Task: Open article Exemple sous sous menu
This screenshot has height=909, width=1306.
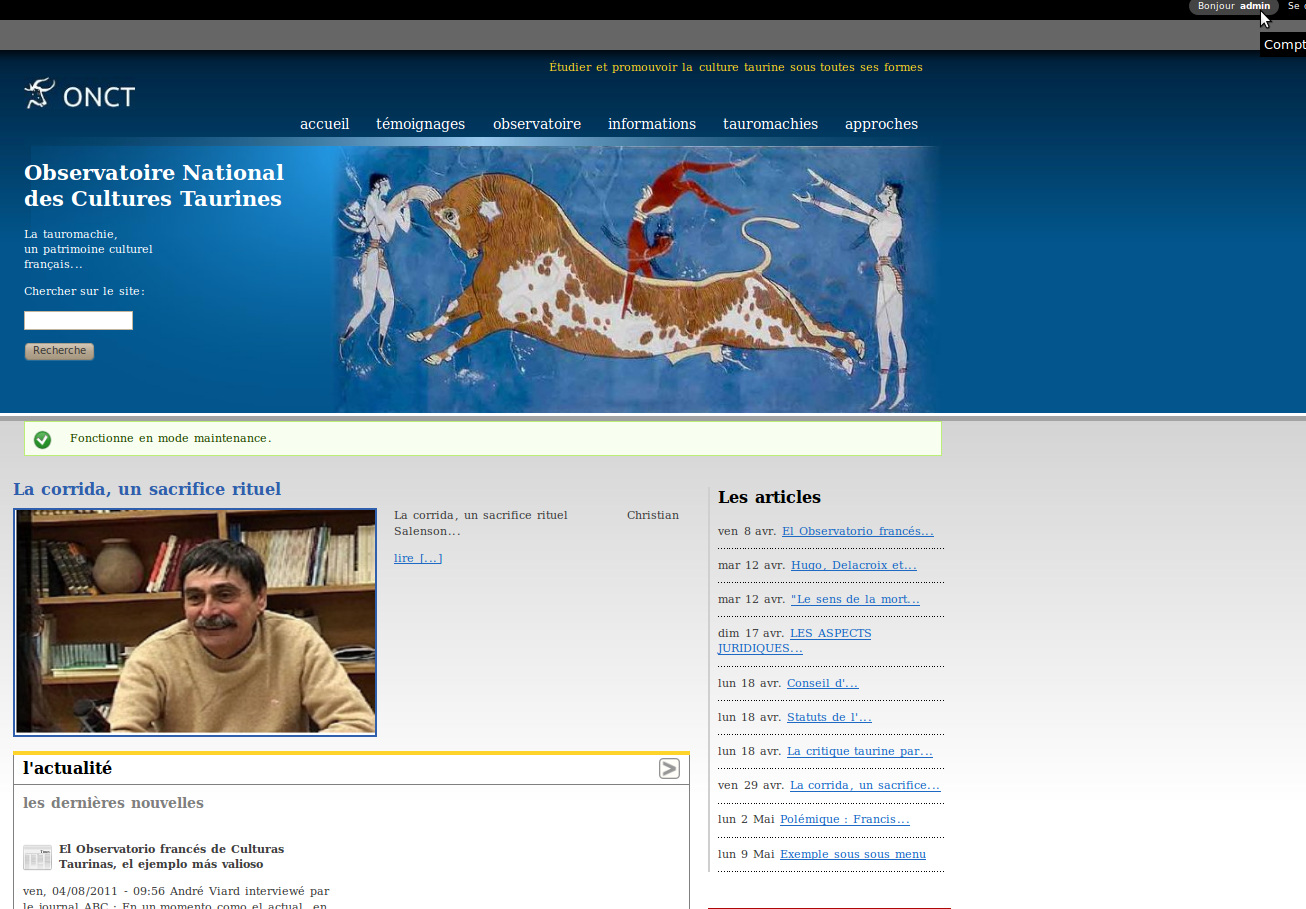Action: [x=852, y=854]
